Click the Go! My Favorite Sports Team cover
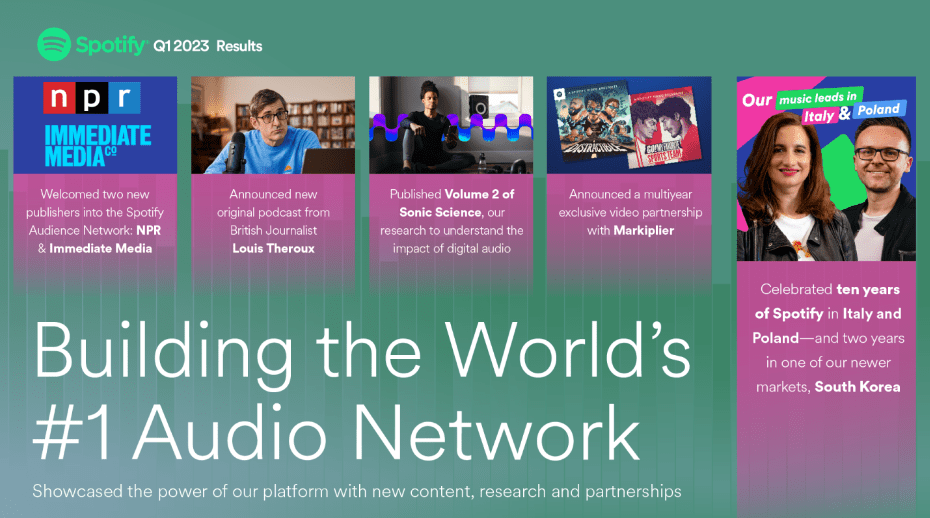The image size is (930, 518). (665, 128)
